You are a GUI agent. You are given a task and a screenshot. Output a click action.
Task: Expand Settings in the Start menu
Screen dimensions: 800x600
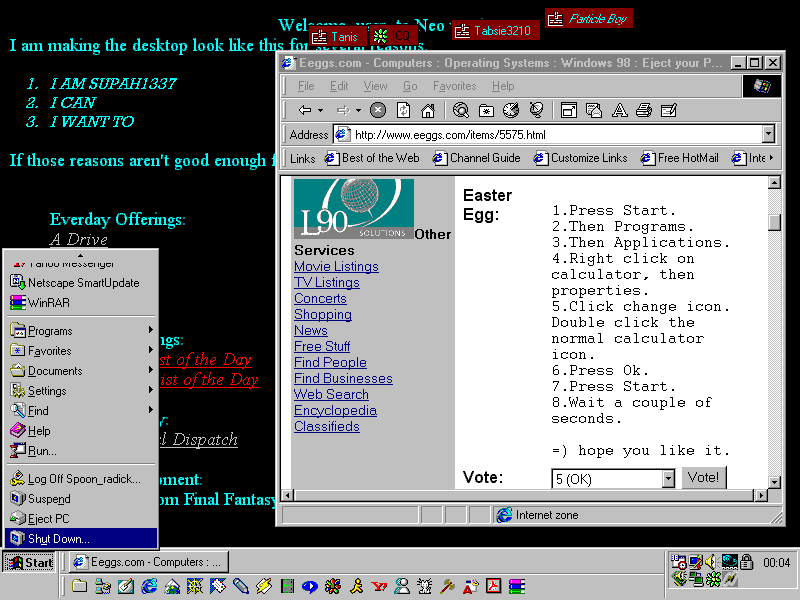pos(82,391)
